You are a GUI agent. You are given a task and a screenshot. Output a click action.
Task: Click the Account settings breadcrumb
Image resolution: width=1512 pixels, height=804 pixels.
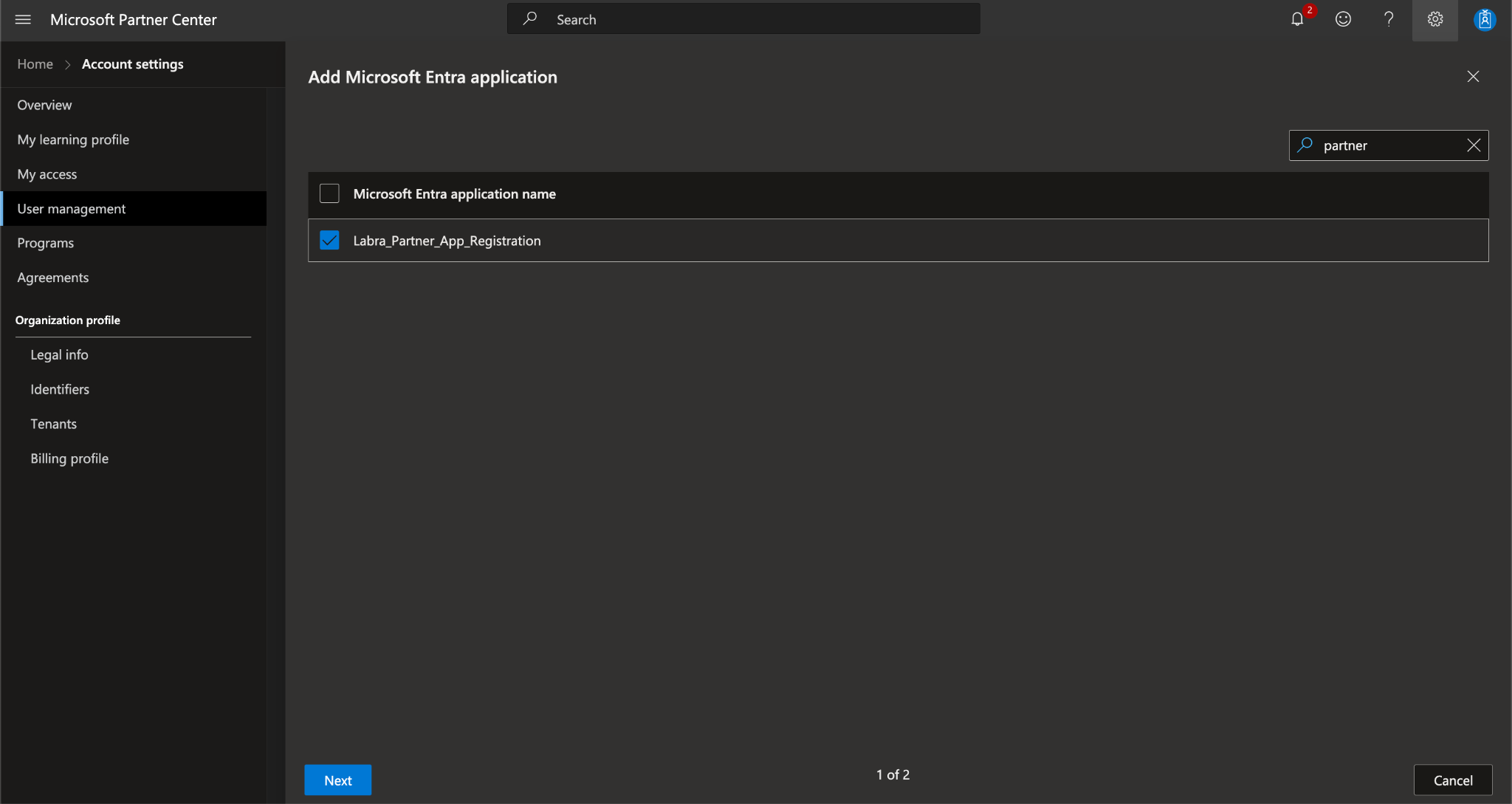pos(133,64)
